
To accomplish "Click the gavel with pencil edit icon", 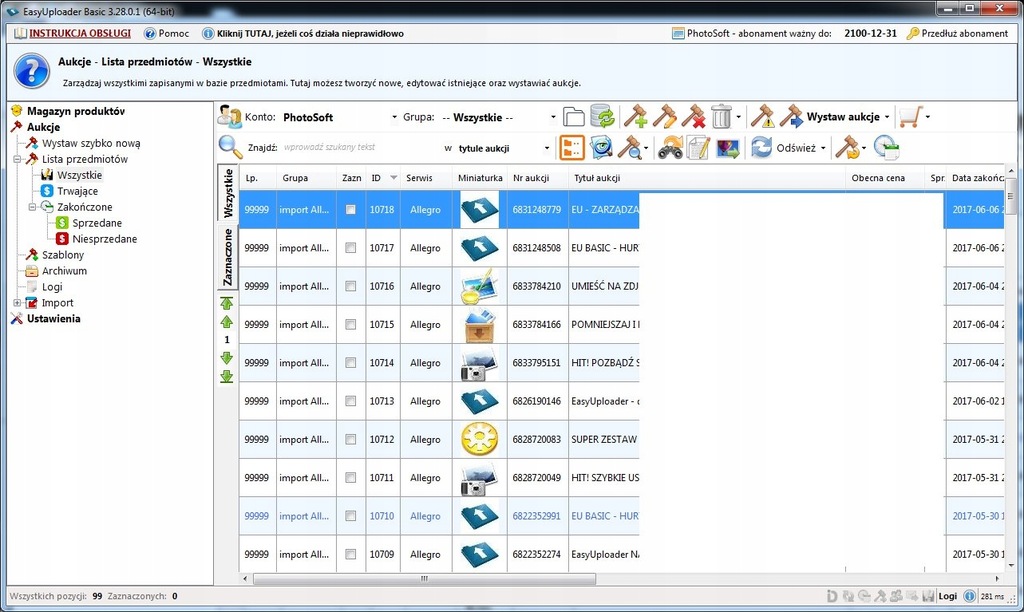I will coord(664,117).
